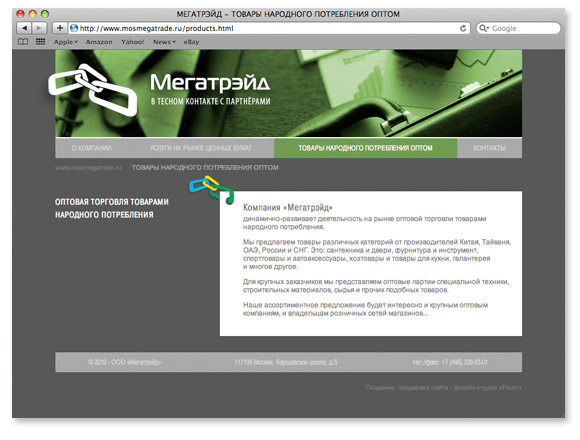
Task: Open the Google search magnifier dropdown
Action: point(484,28)
